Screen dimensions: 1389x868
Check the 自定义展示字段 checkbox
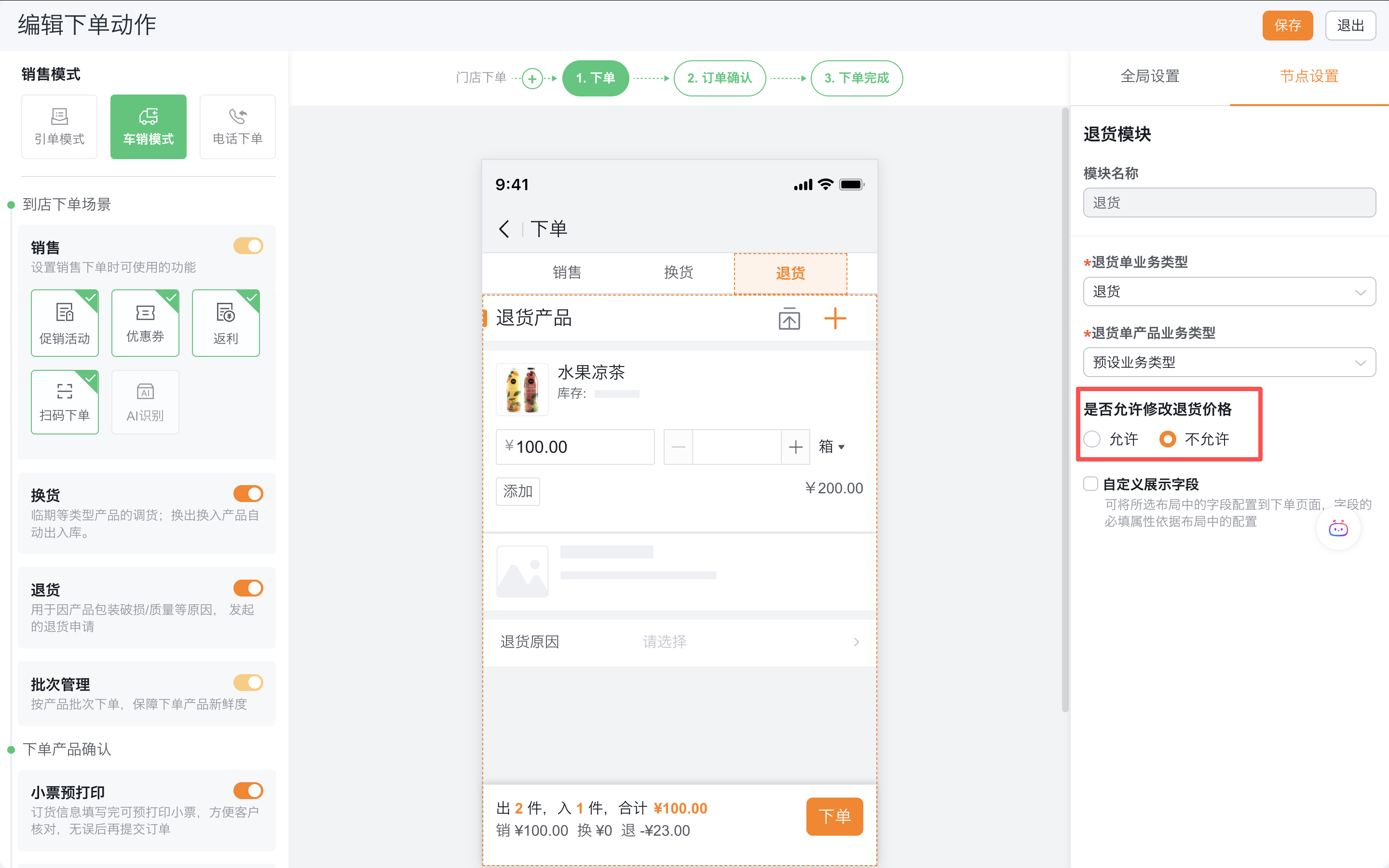tap(1090, 483)
